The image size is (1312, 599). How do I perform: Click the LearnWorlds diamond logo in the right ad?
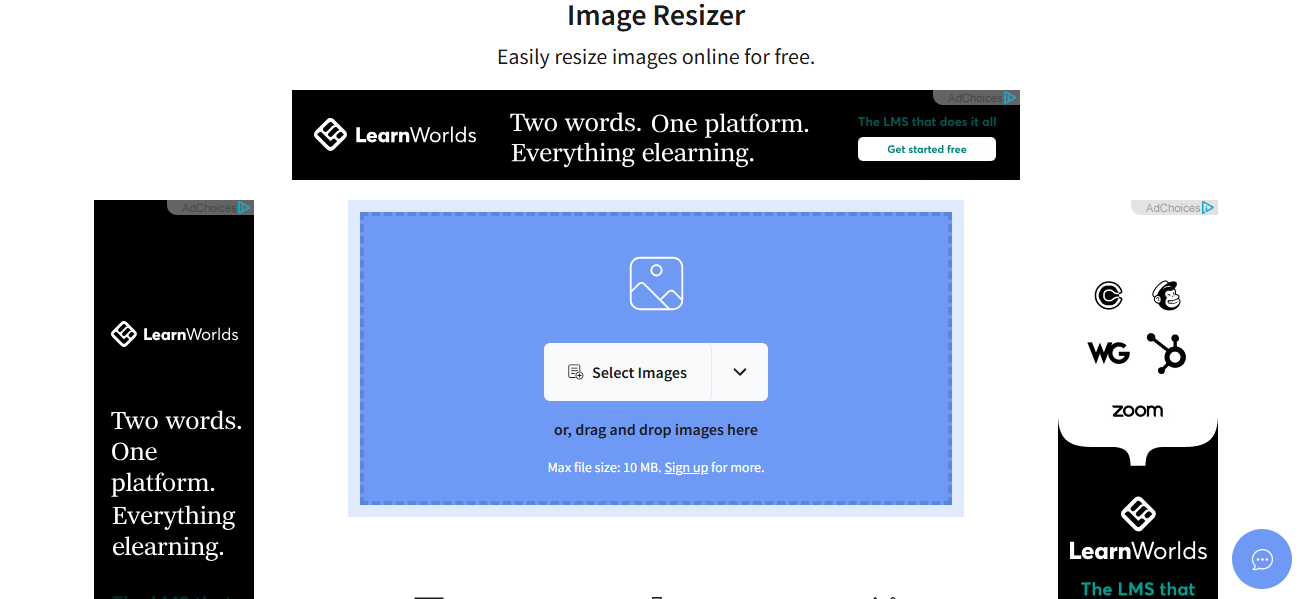point(1138,514)
